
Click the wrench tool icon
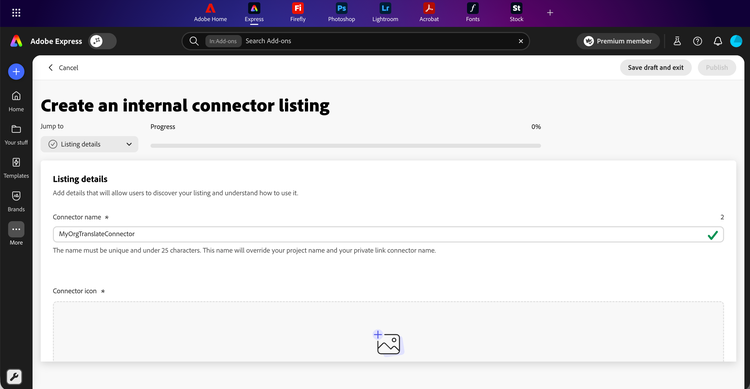[14, 377]
